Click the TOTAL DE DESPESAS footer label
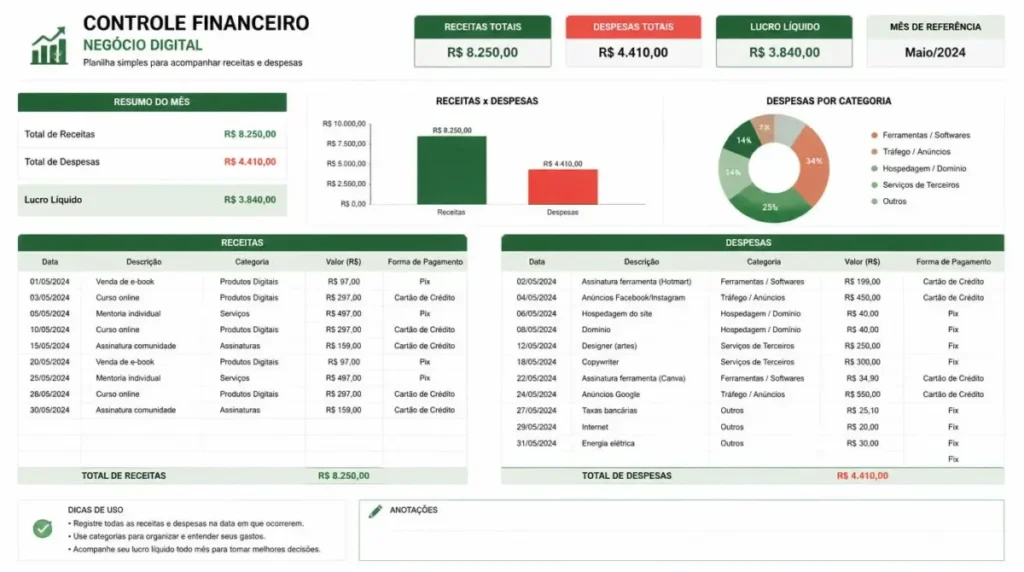The image size is (1024, 572). point(627,476)
